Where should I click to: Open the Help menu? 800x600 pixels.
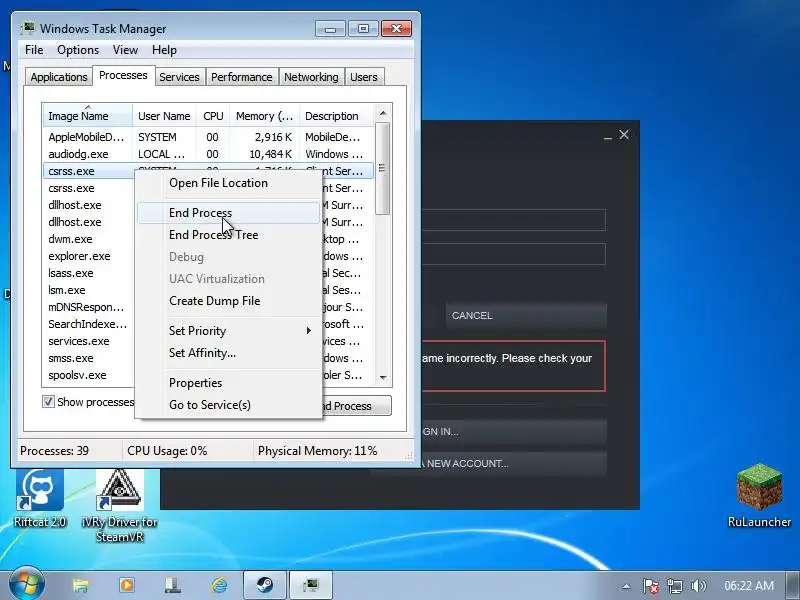[x=164, y=50]
